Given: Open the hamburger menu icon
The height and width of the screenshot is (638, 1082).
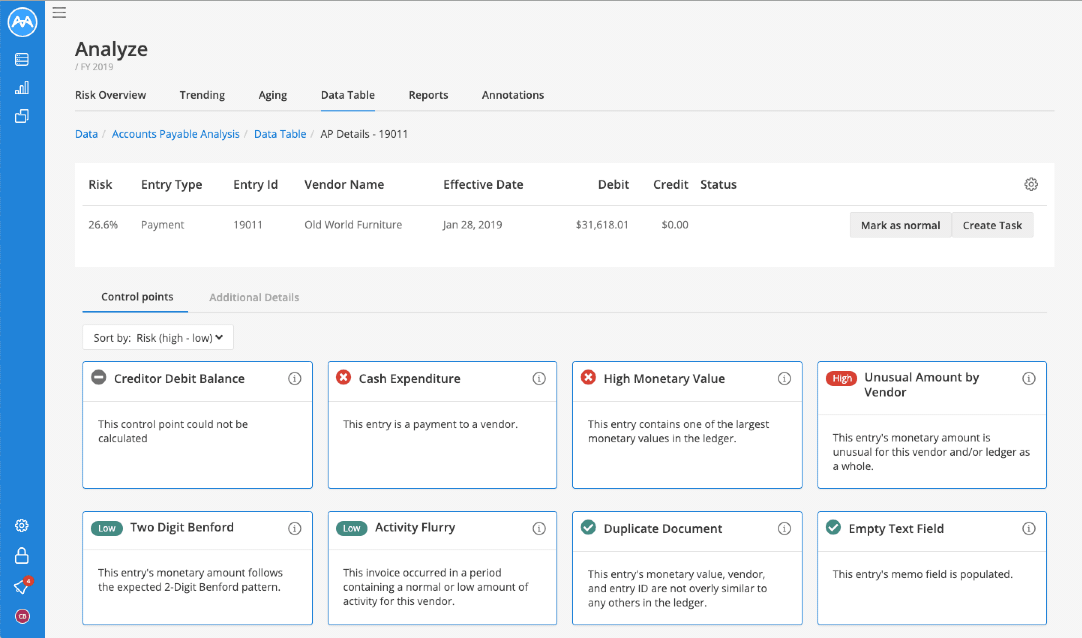Looking at the screenshot, I should (59, 12).
